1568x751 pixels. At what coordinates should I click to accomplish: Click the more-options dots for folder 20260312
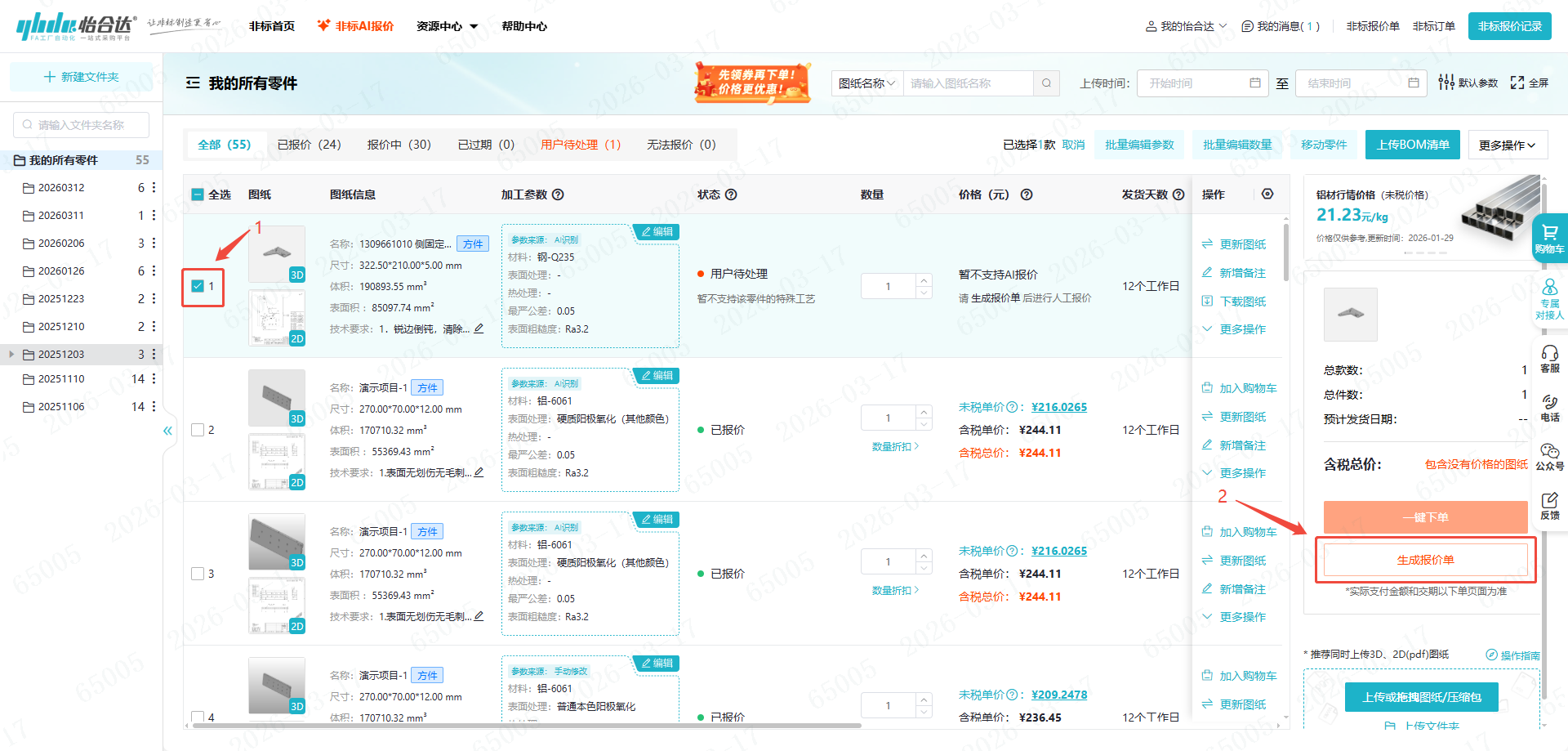coord(154,188)
